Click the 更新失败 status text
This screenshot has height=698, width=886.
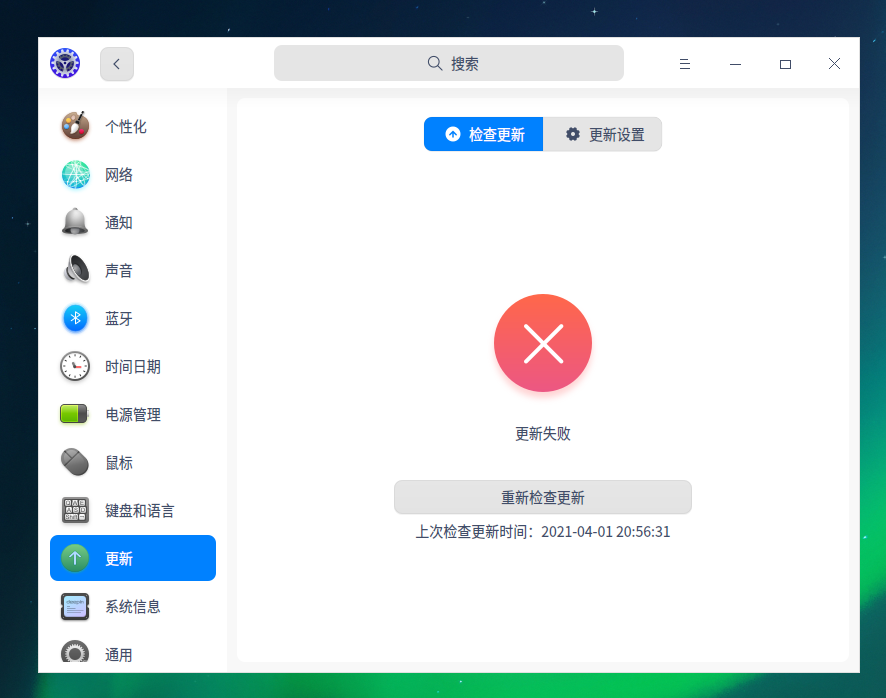[542, 433]
